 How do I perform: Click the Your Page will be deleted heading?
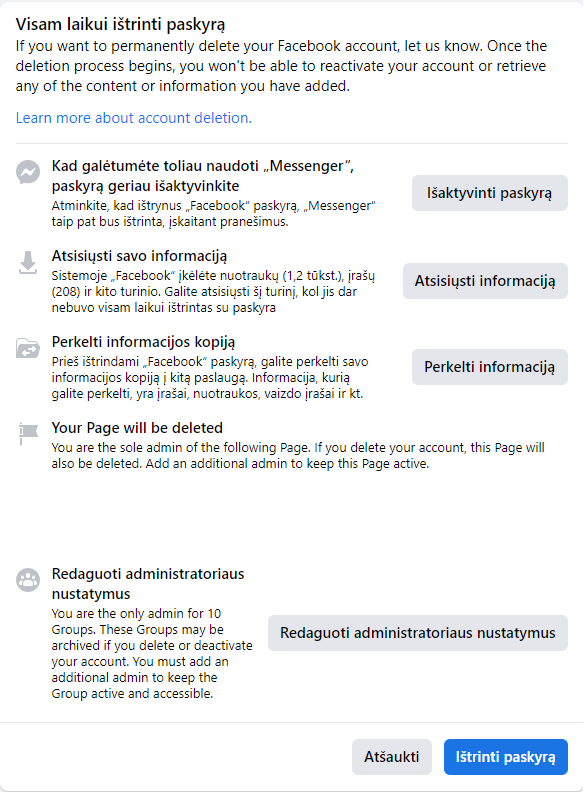pos(137,428)
